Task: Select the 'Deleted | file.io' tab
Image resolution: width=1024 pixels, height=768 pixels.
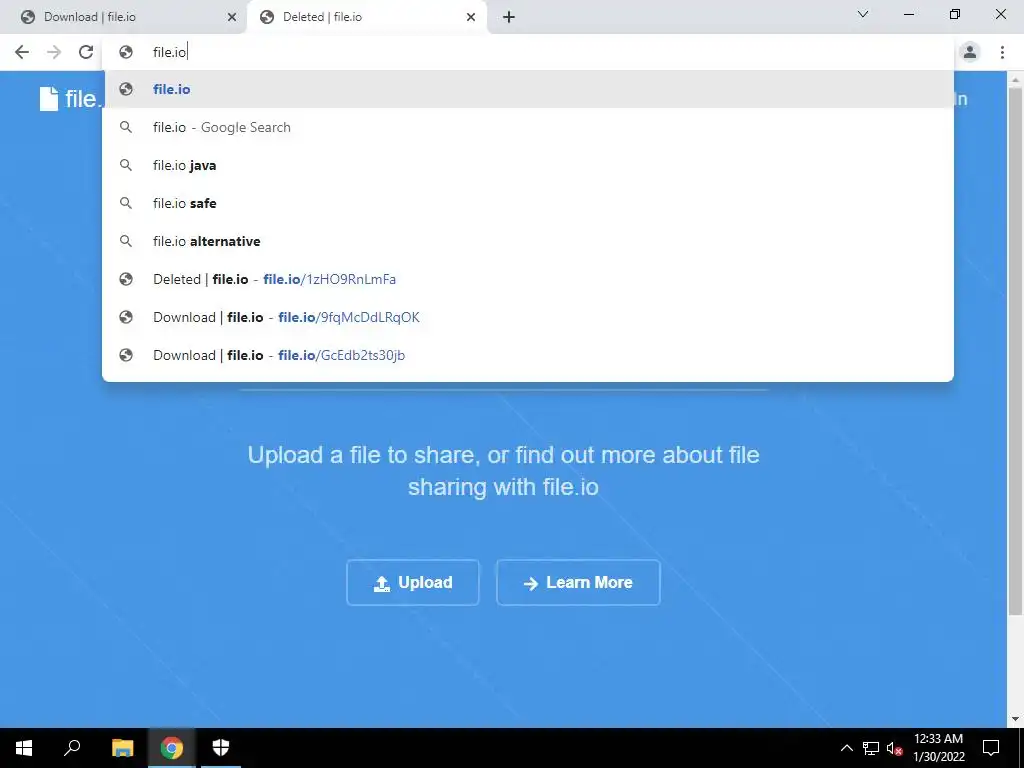Action: coord(367,17)
